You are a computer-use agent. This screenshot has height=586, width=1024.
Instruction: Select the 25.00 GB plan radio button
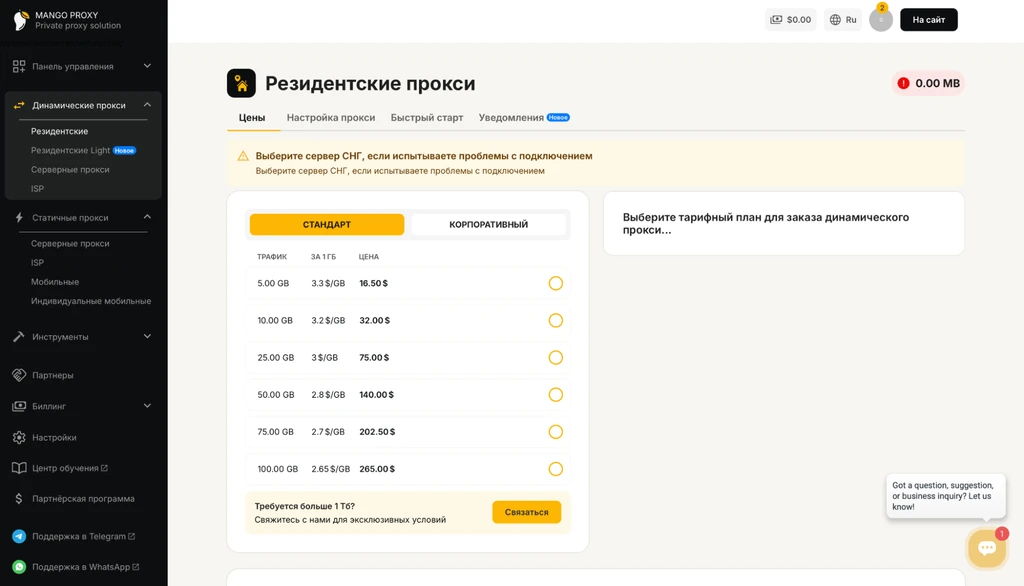[x=555, y=357]
